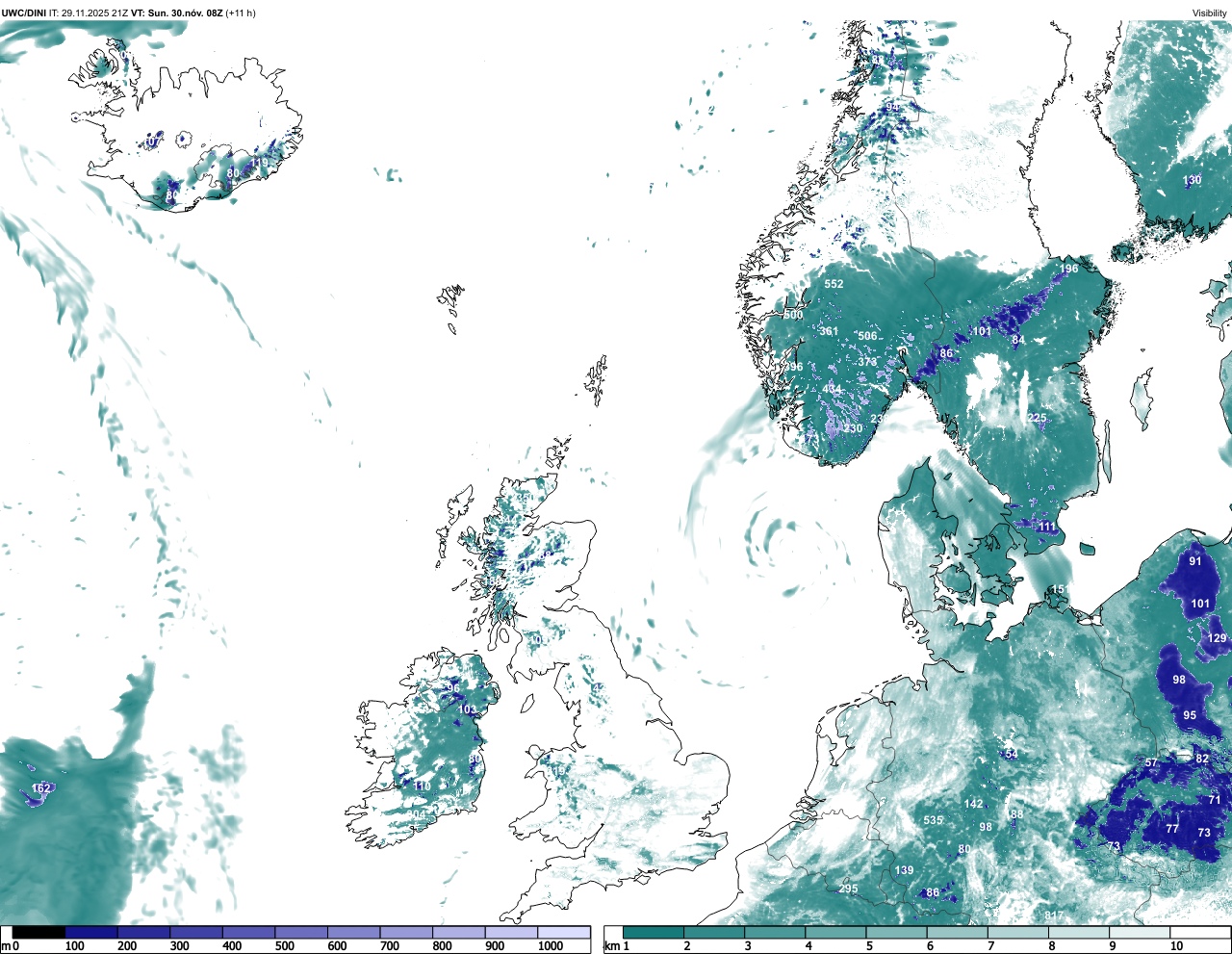Click the map value '54' over Germany
The image size is (1232, 954).
coord(1011,754)
